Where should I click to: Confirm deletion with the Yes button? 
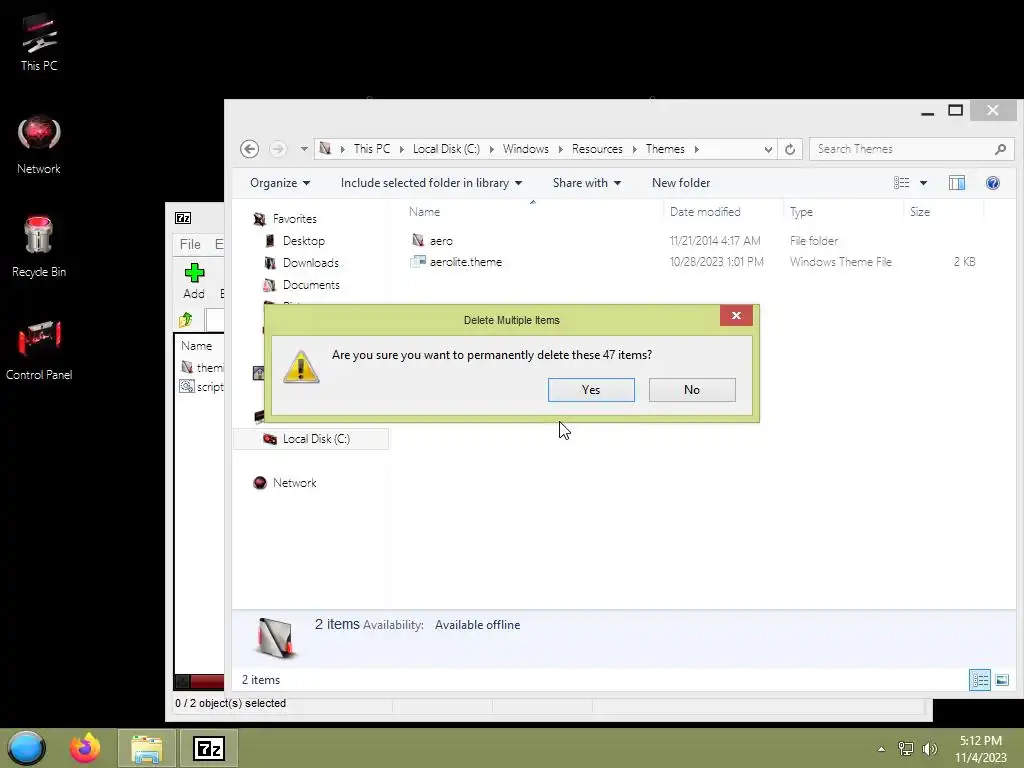click(x=591, y=390)
